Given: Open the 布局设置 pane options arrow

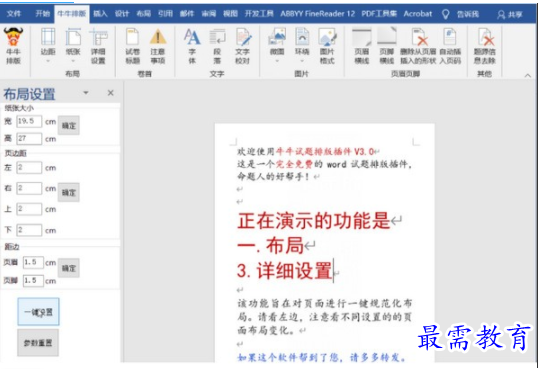Looking at the screenshot, I should tap(86, 93).
